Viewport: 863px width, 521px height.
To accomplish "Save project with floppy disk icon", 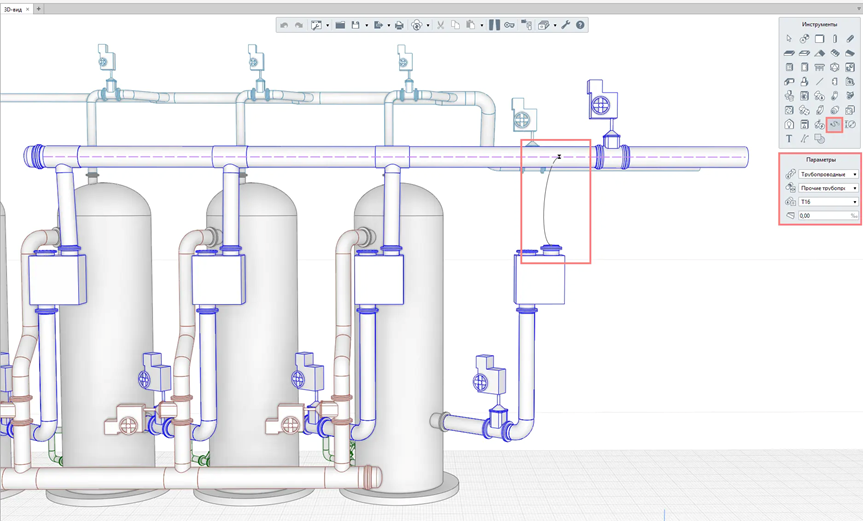I will coord(356,25).
